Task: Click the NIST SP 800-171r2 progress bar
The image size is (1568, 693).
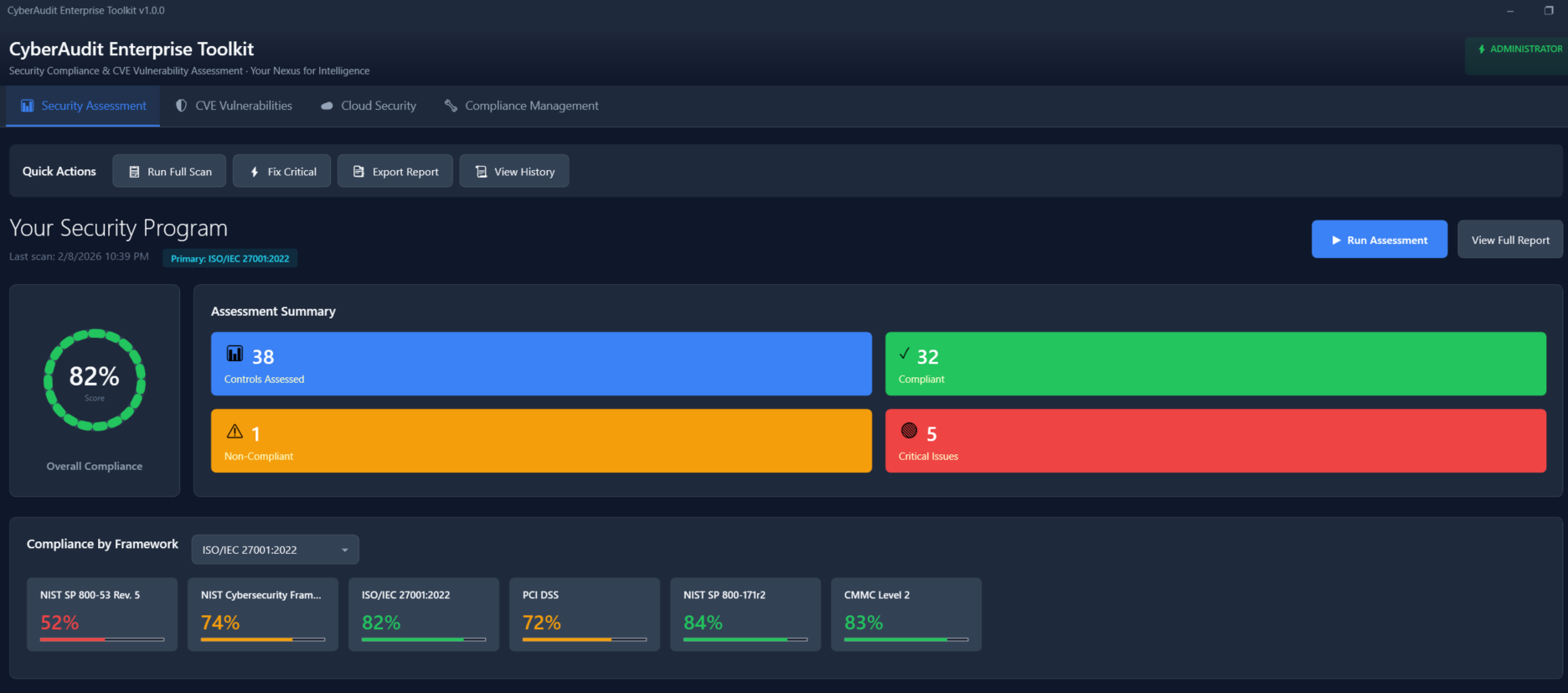Action: point(745,639)
